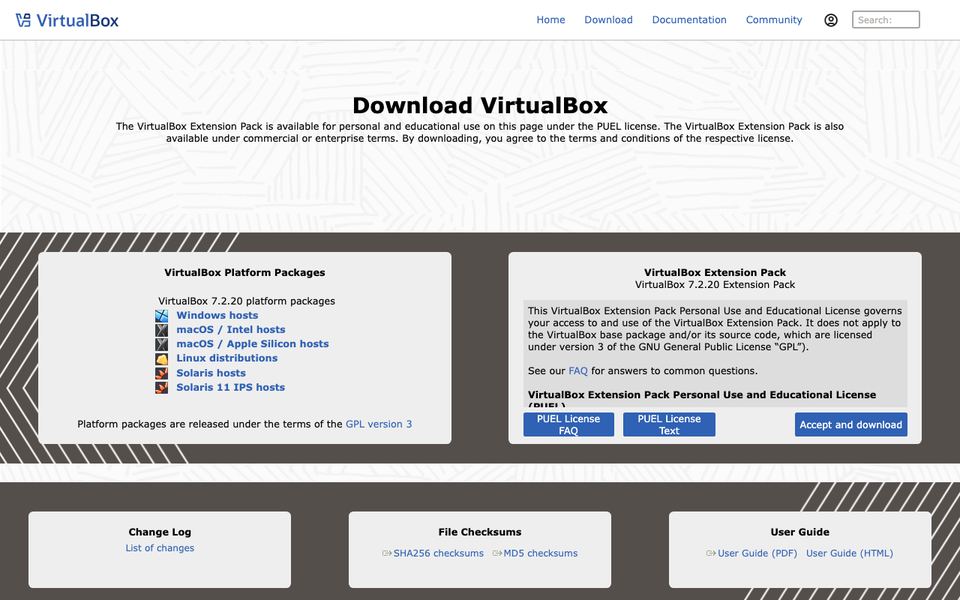Screen dimensions: 960x600
Task: Click the Windows hosts platform icon
Action: pyautogui.click(x=162, y=315)
